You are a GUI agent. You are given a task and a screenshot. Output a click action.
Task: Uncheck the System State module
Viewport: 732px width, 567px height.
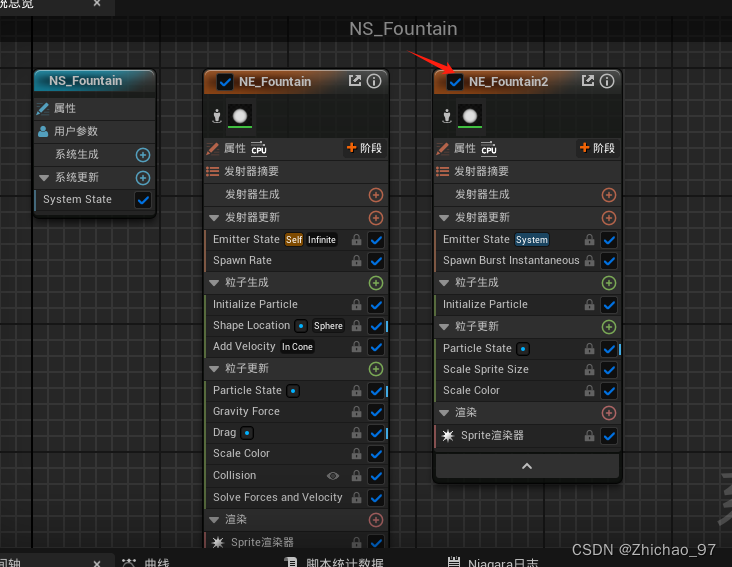point(143,200)
